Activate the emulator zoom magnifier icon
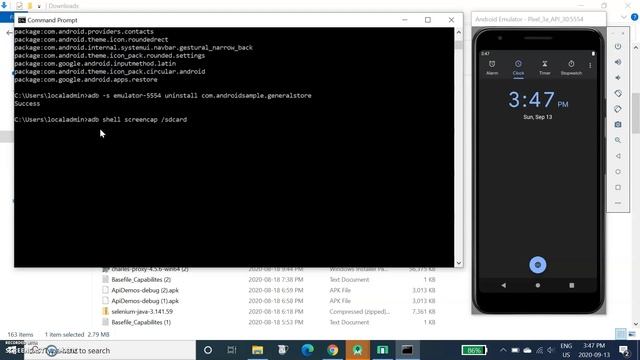Screen dimensions: 640x360 [618, 140]
